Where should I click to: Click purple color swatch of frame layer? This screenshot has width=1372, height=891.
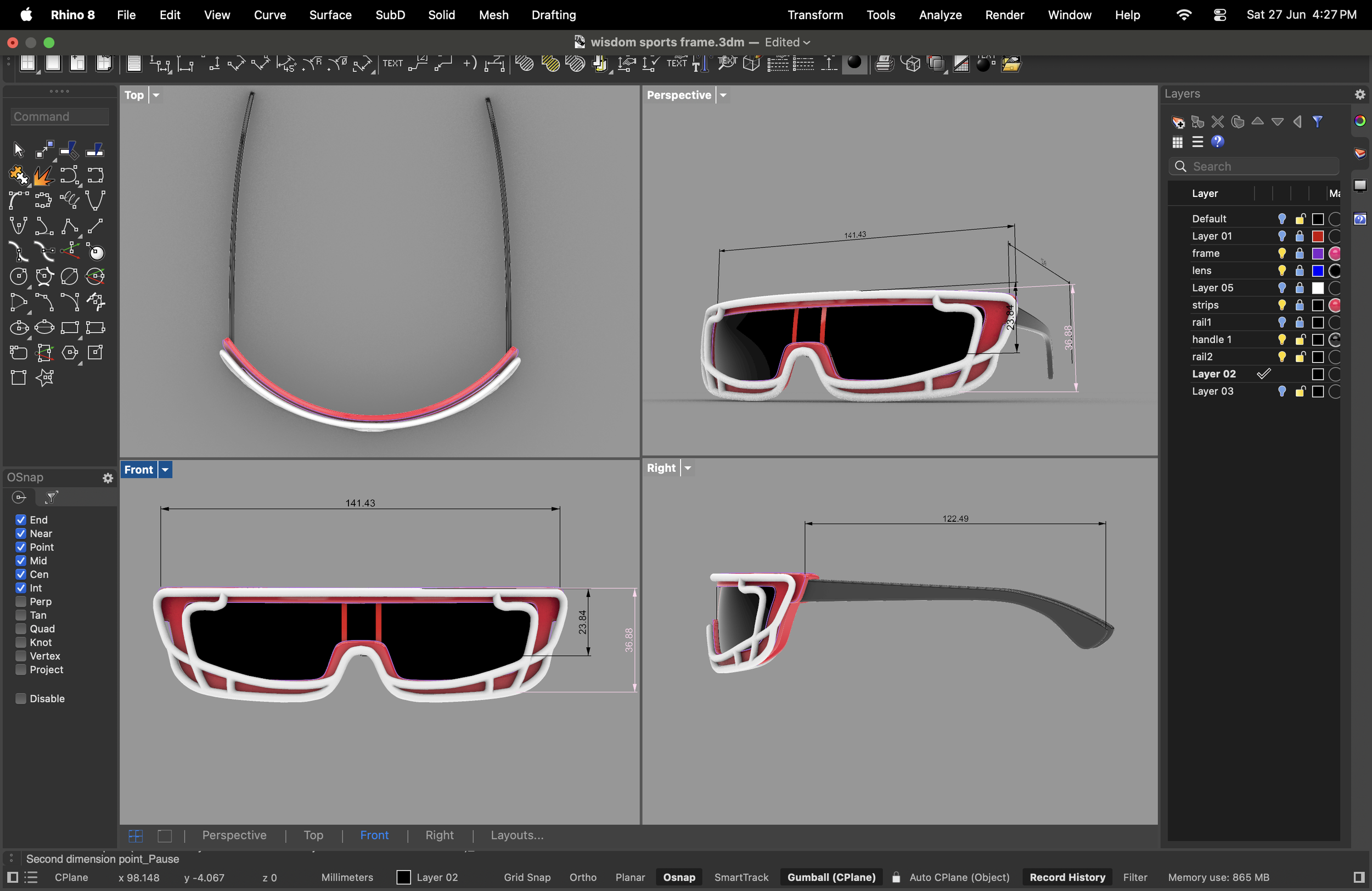(1318, 253)
